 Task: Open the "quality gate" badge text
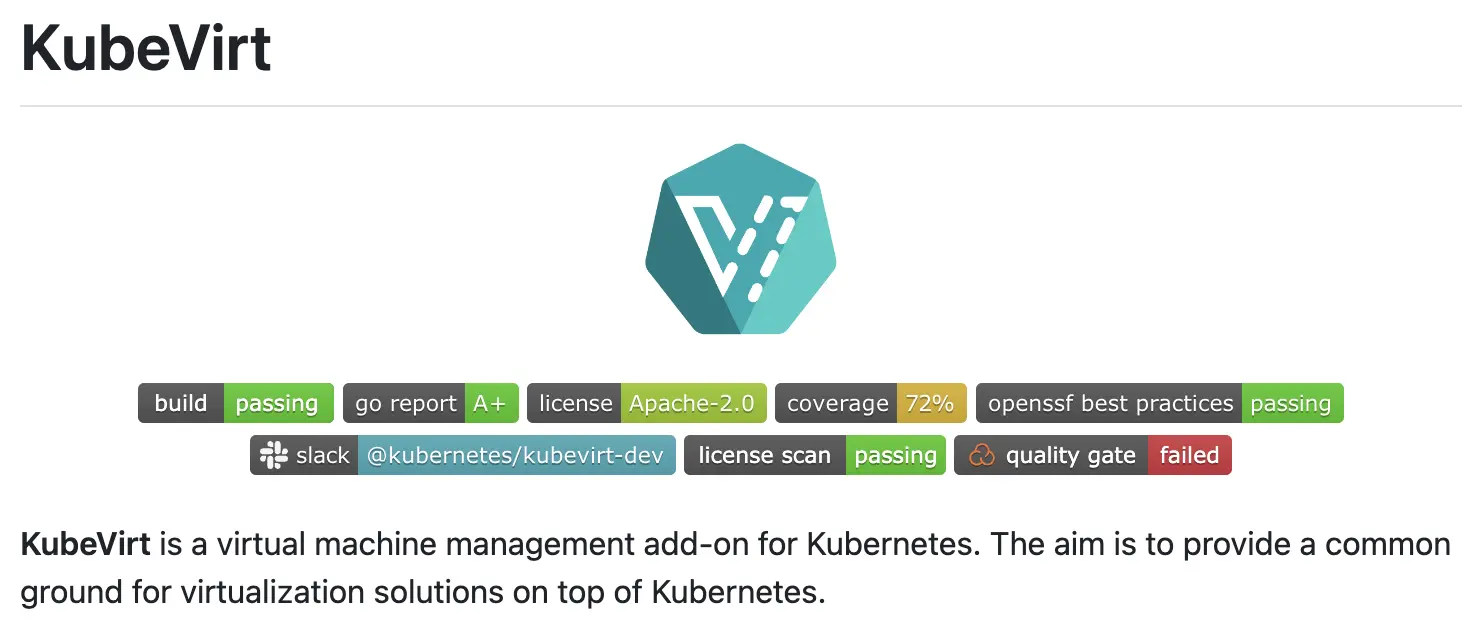(x=1070, y=455)
